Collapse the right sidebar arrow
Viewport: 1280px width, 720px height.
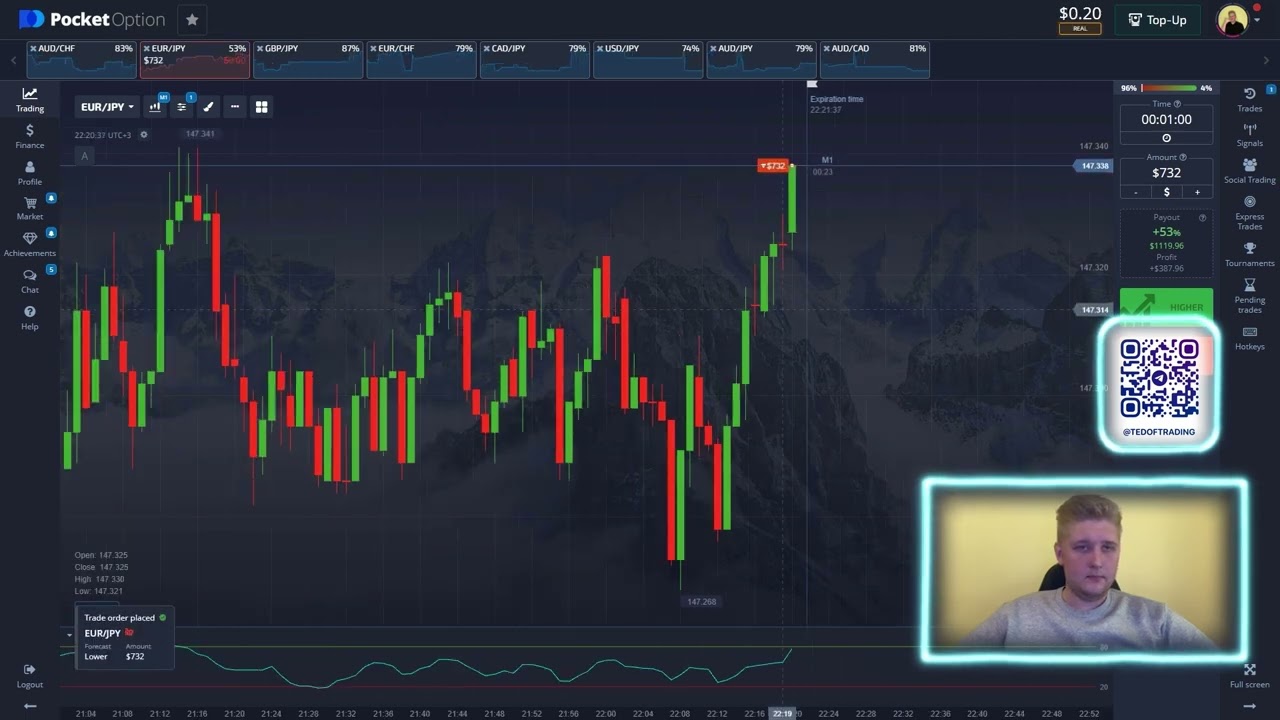(1249, 706)
